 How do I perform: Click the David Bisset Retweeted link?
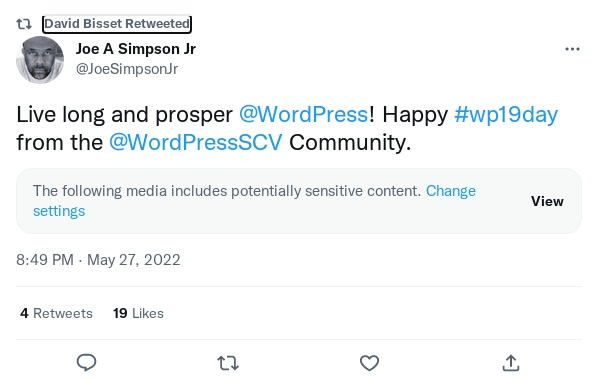(x=117, y=24)
